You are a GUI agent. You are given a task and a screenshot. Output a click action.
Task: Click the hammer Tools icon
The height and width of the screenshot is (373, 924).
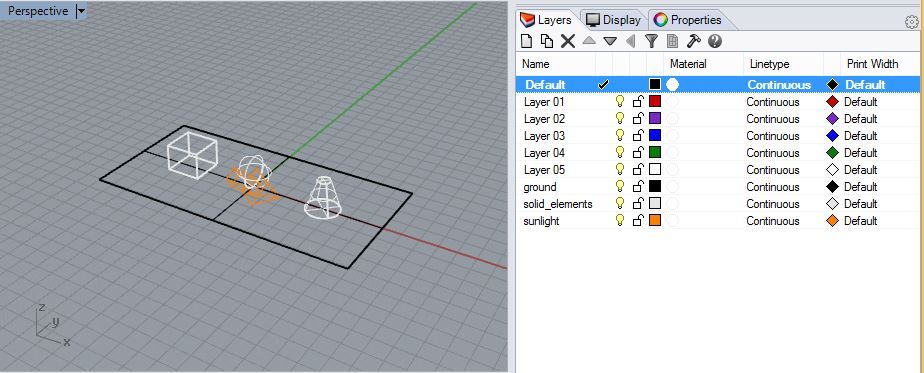click(x=694, y=41)
